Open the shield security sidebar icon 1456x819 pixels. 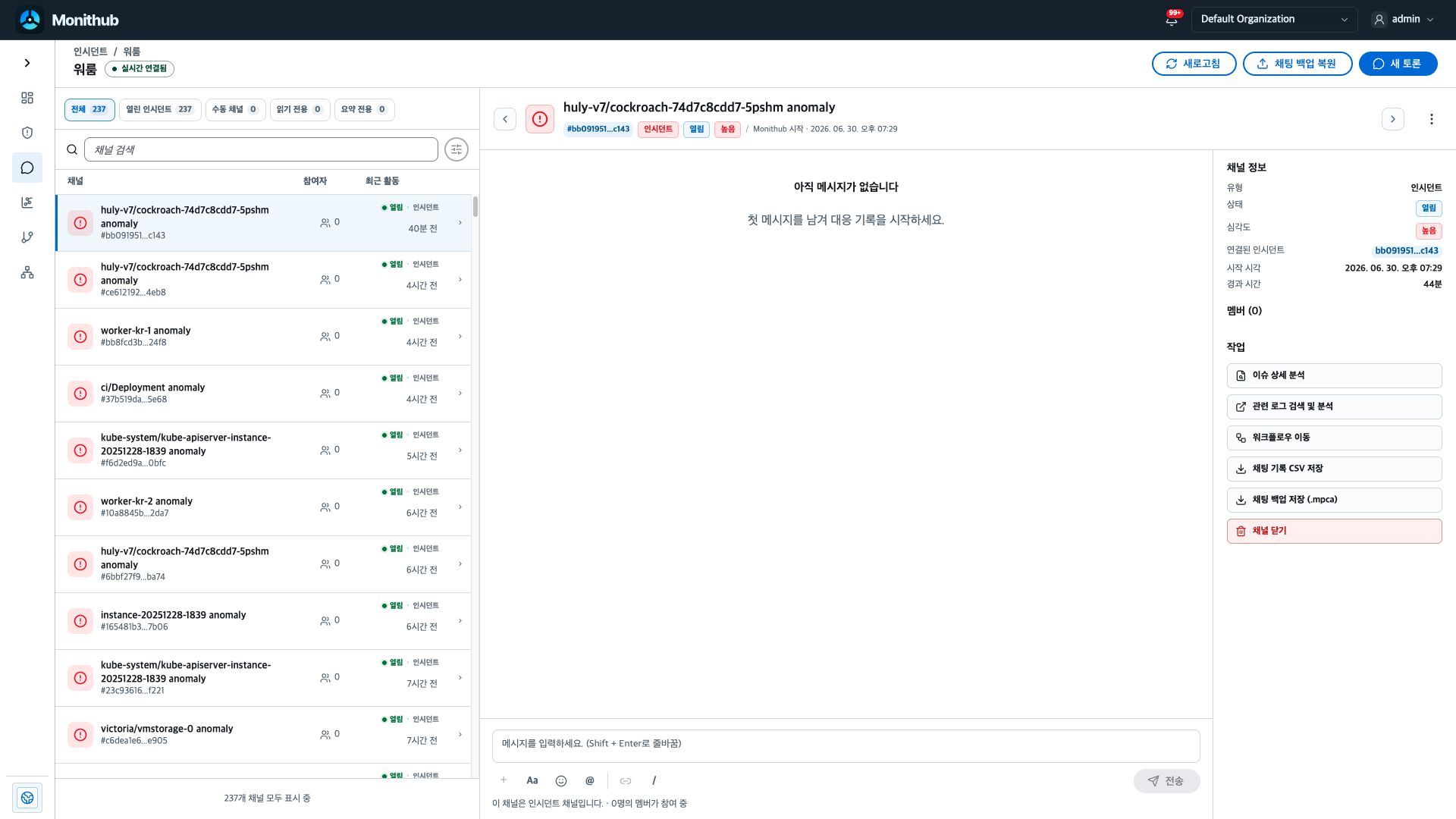[27, 133]
